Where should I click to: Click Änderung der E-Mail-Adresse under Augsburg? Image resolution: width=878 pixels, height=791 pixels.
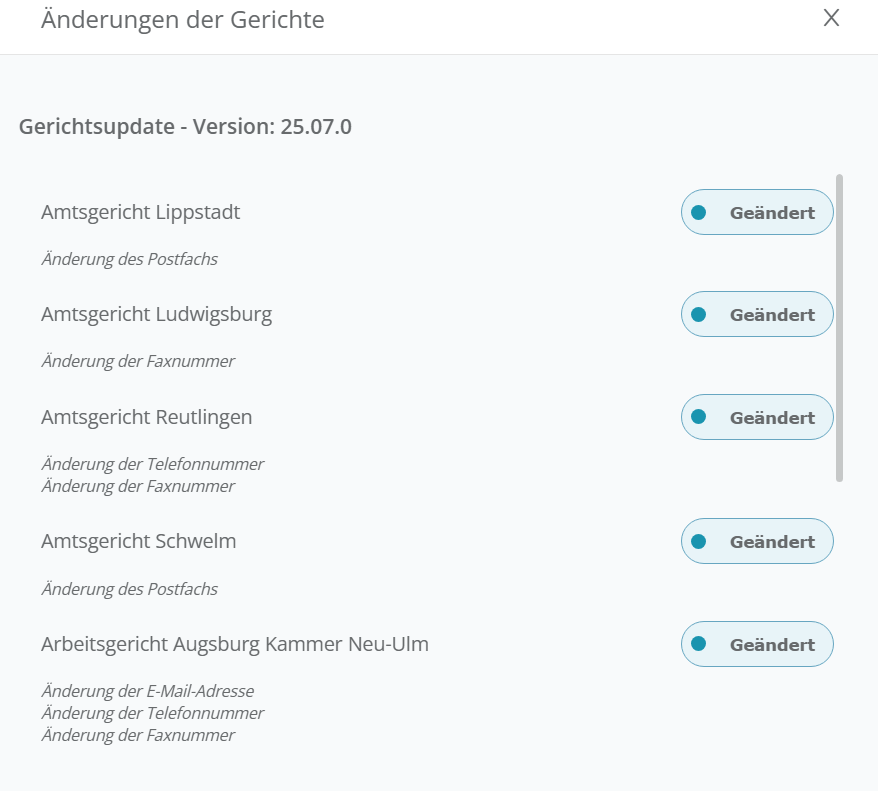point(147,691)
